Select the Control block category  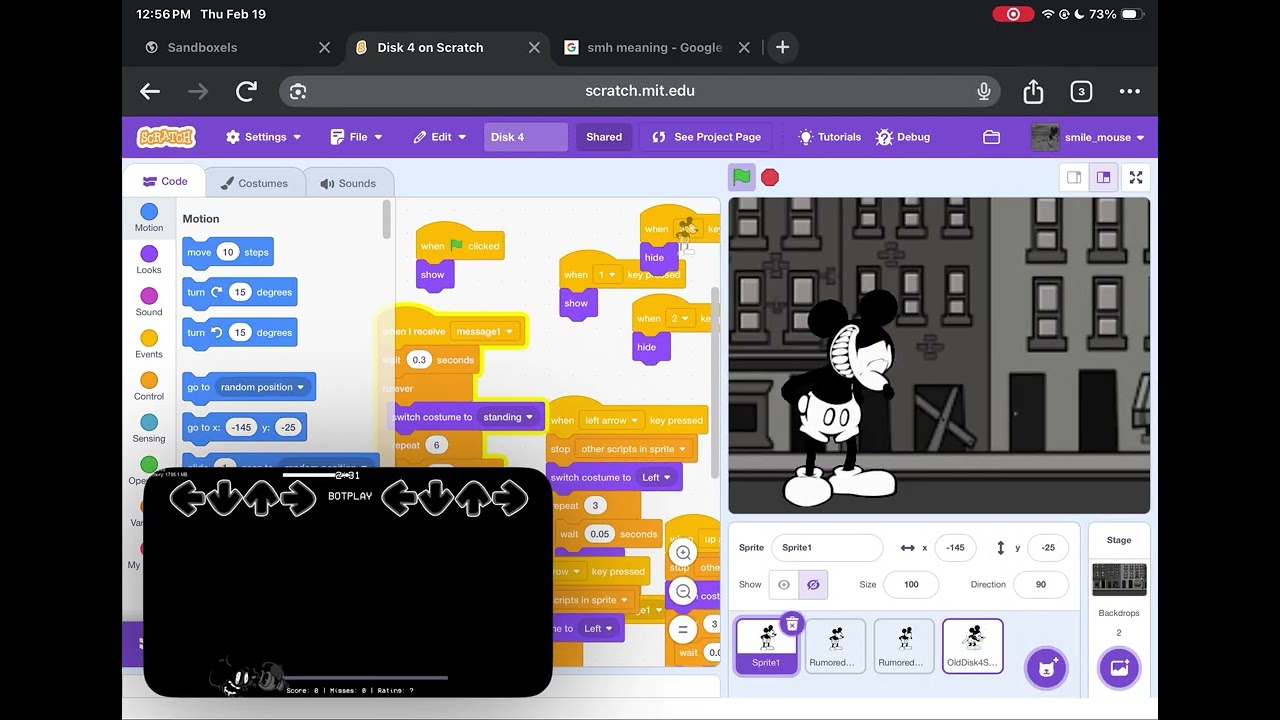pyautogui.click(x=149, y=386)
